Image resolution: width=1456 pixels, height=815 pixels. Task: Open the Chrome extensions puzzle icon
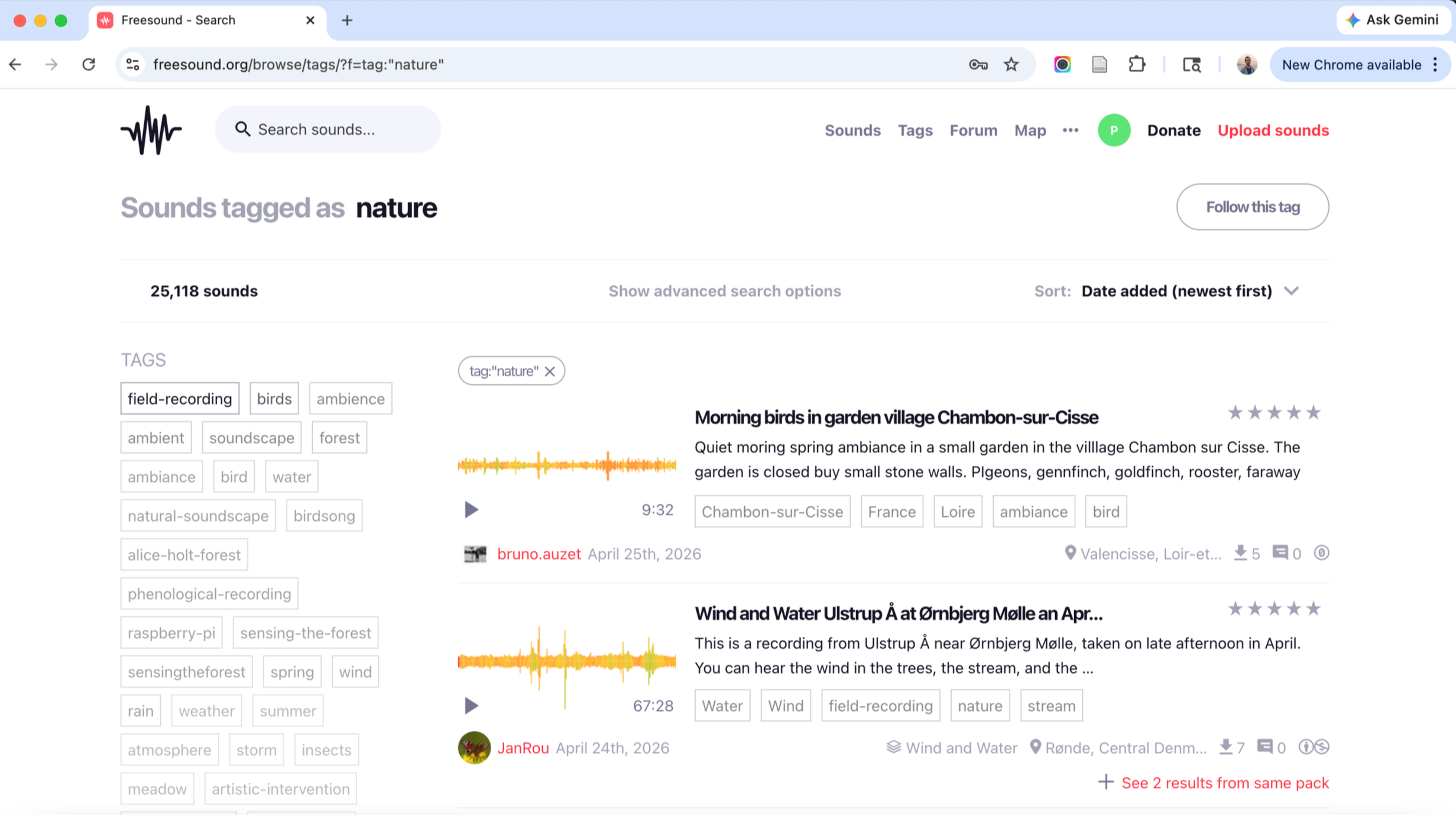pos(1136,64)
